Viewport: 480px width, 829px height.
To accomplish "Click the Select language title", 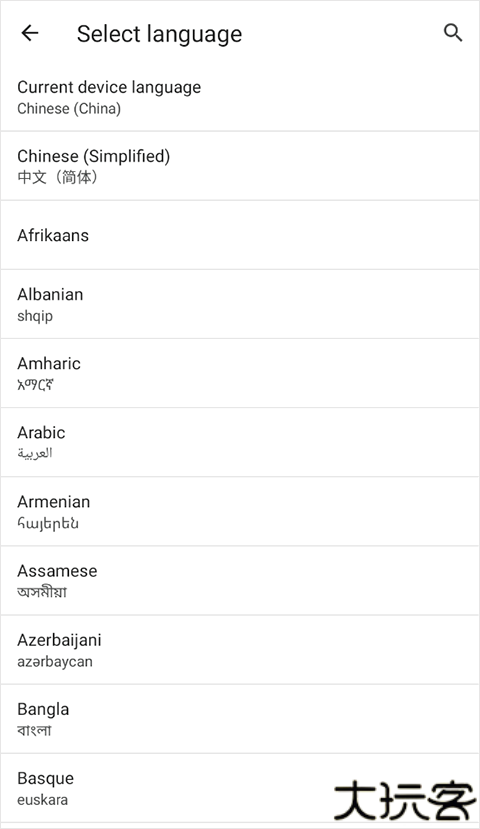I will click(x=159, y=34).
